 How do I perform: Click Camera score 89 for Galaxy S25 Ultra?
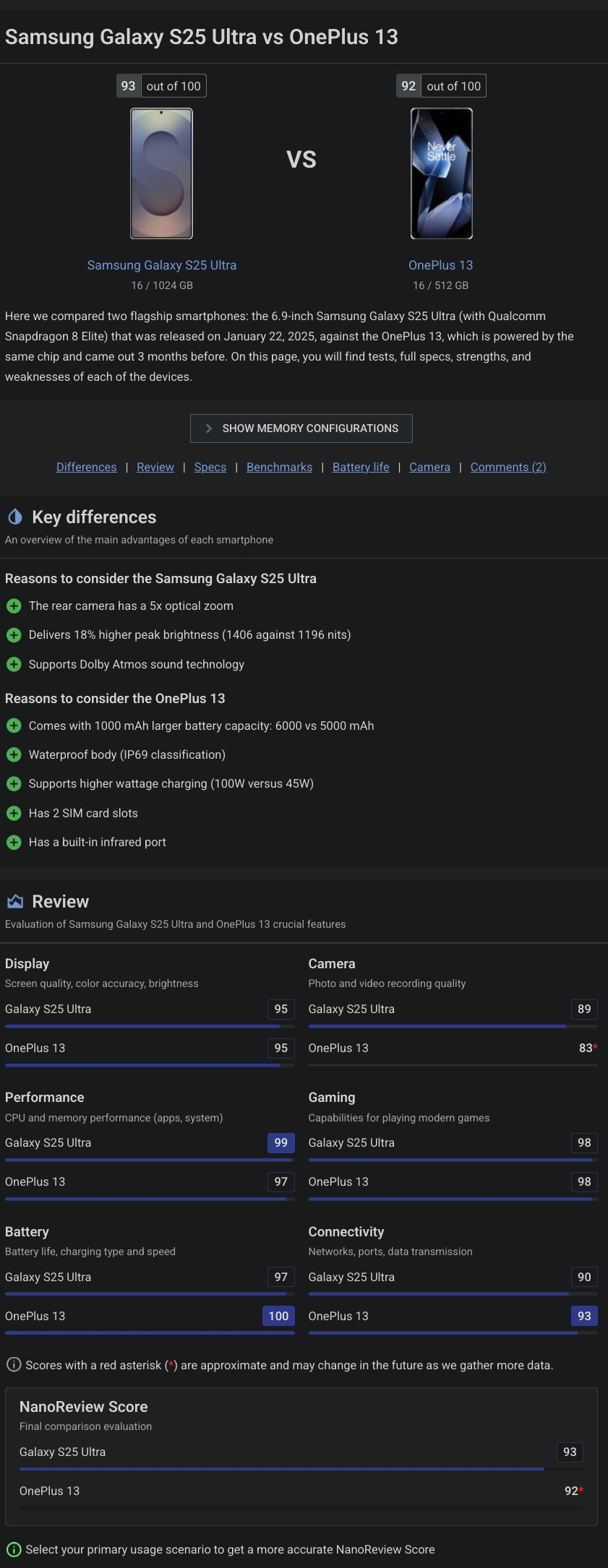[584, 1009]
